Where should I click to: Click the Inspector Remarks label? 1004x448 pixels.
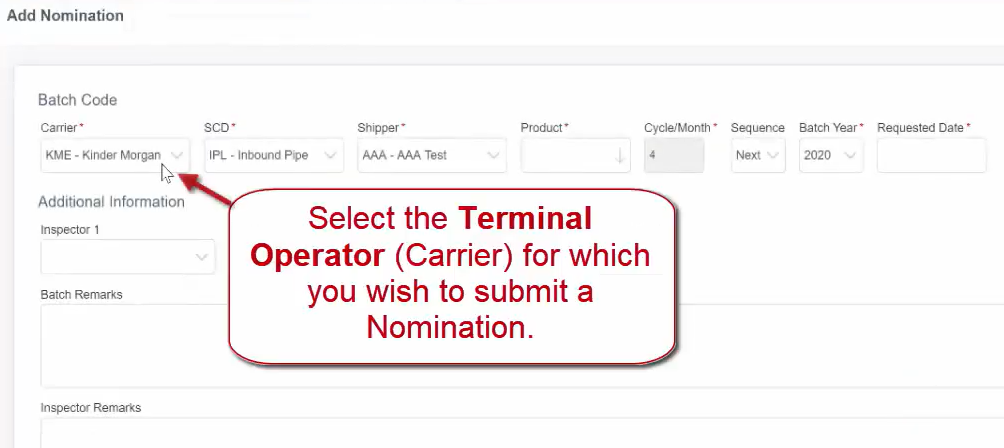pyautogui.click(x=90, y=408)
